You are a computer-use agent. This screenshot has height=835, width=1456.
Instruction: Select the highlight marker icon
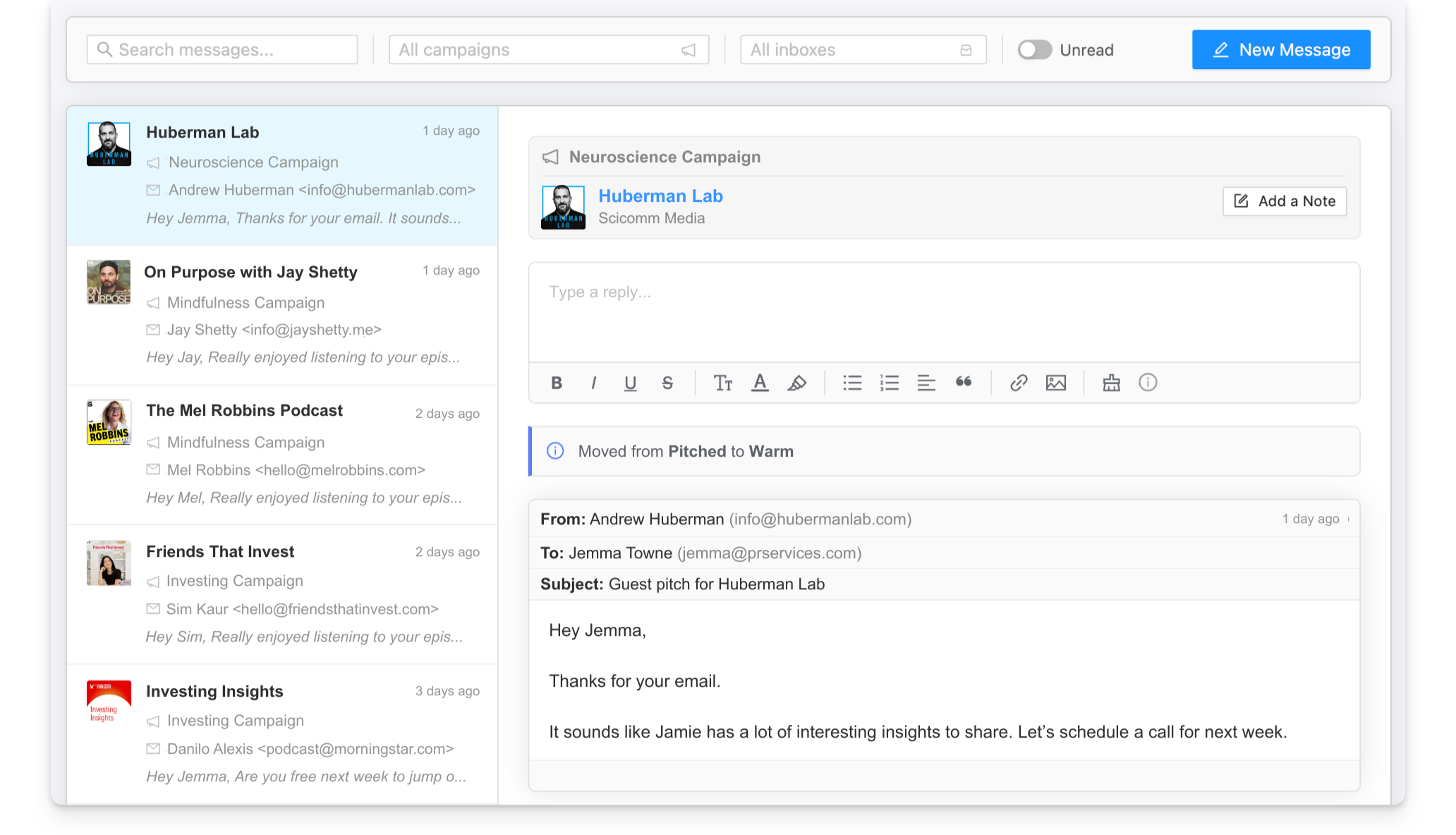click(x=797, y=383)
